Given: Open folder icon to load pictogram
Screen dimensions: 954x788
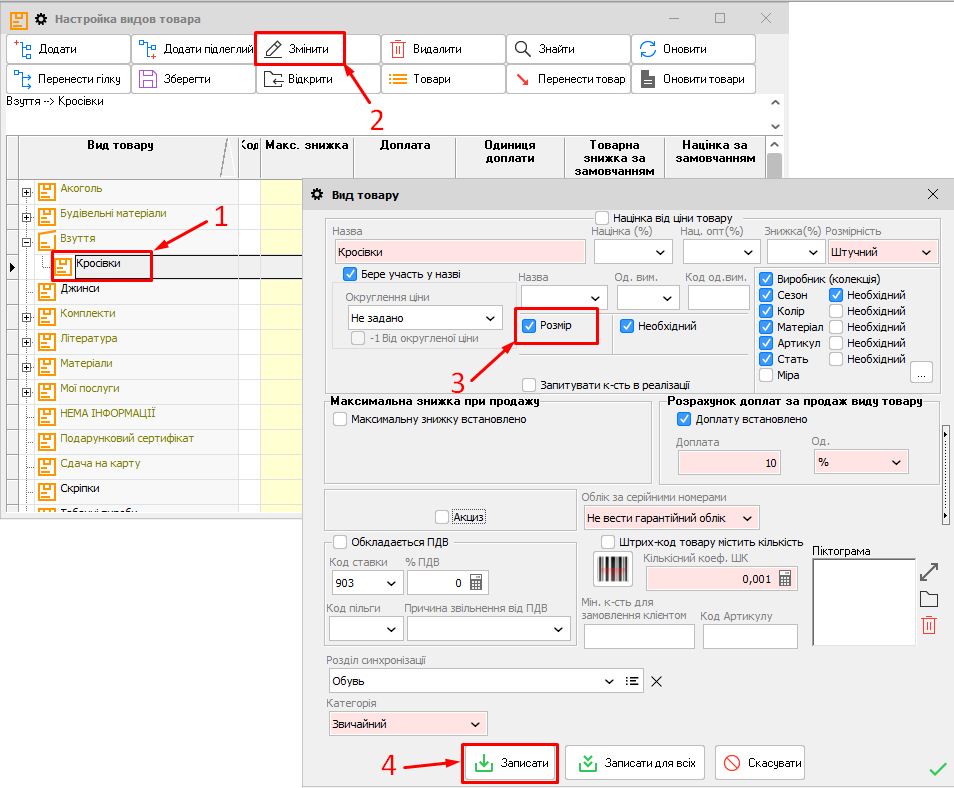Looking at the screenshot, I should point(929,599).
